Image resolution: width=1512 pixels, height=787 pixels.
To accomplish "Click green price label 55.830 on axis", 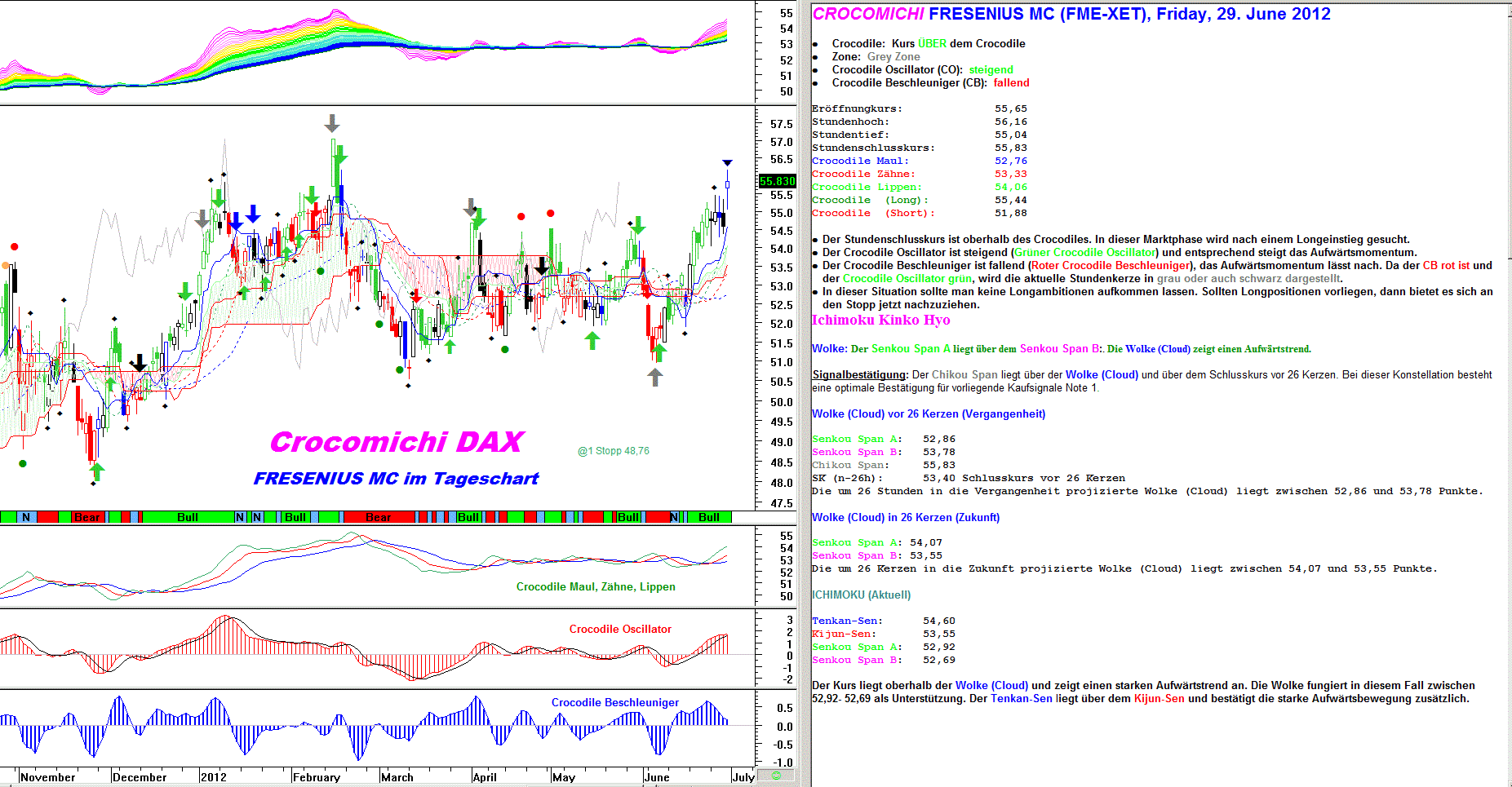I will coord(777,181).
